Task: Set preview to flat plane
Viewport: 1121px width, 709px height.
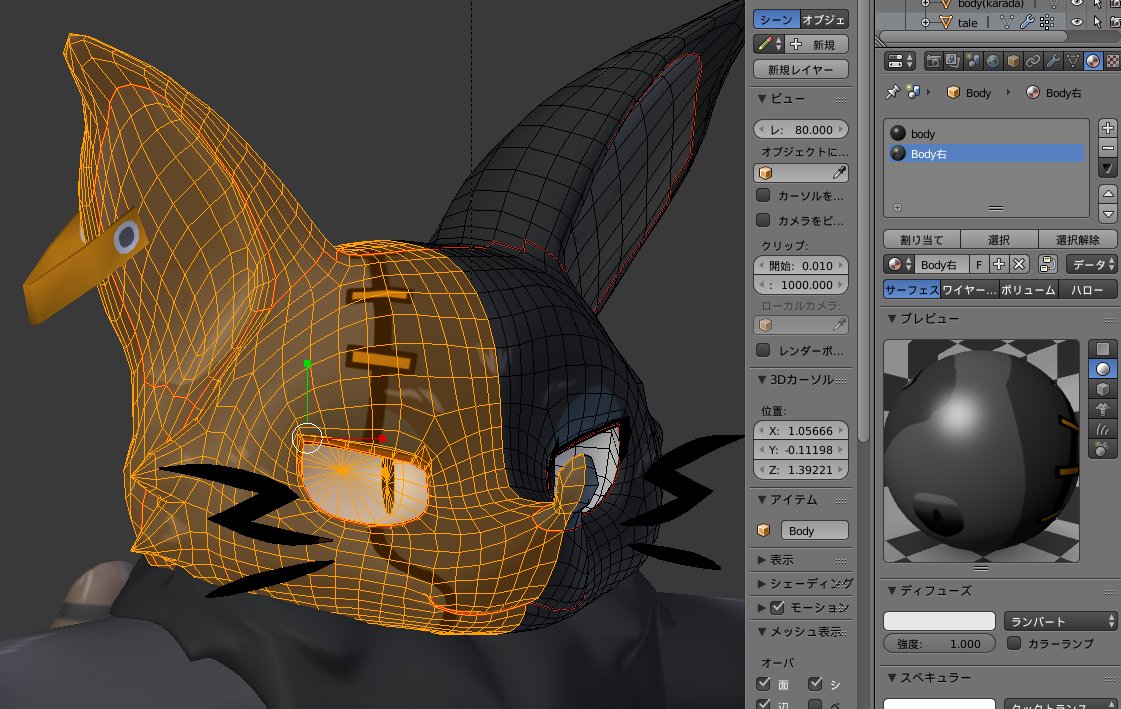Action: (x=1103, y=349)
